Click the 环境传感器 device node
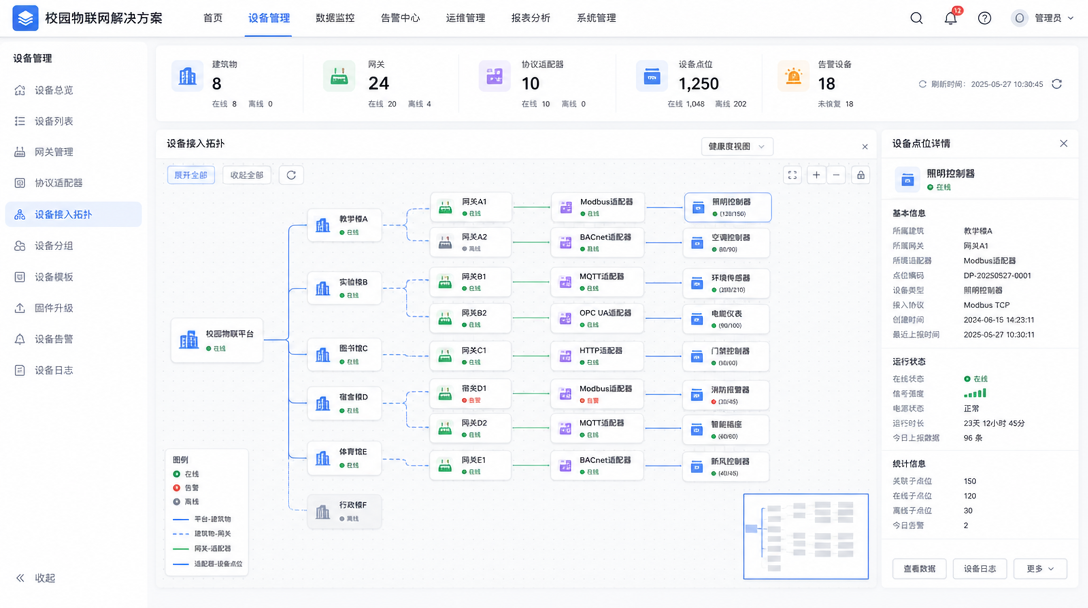The image size is (1088, 608). 726,282
